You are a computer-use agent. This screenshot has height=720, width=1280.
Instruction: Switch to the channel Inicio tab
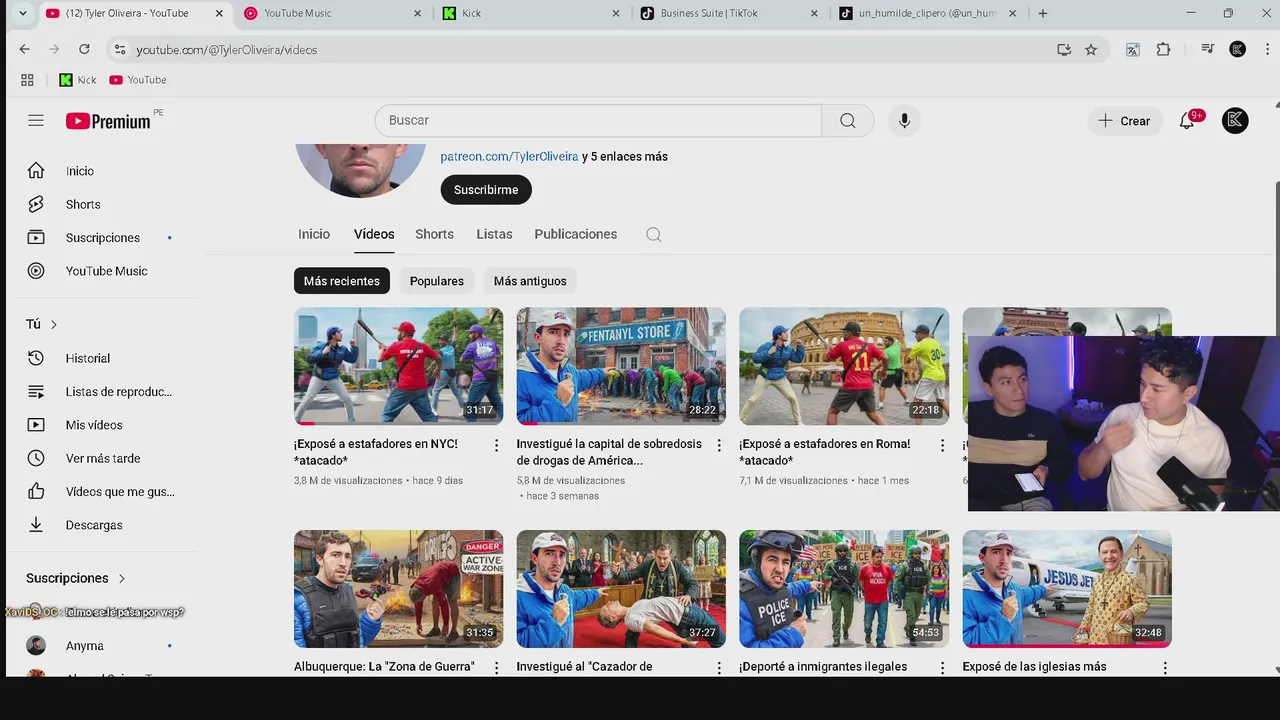pyautogui.click(x=314, y=234)
